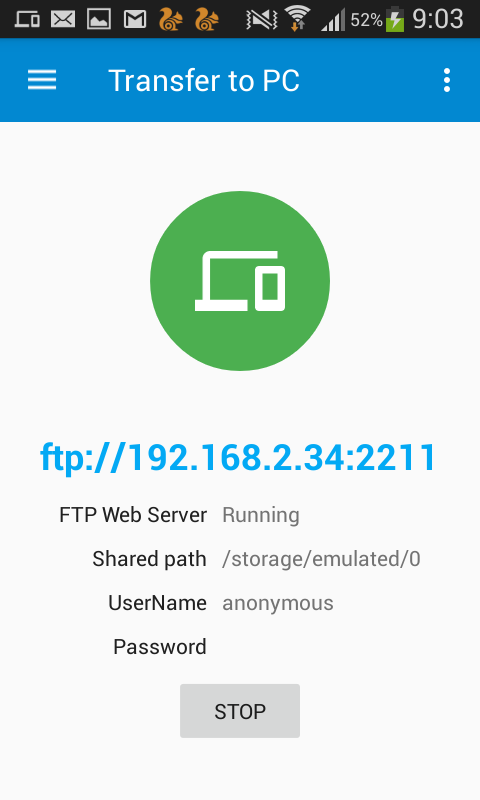Stop the FTP server

click(x=240, y=711)
